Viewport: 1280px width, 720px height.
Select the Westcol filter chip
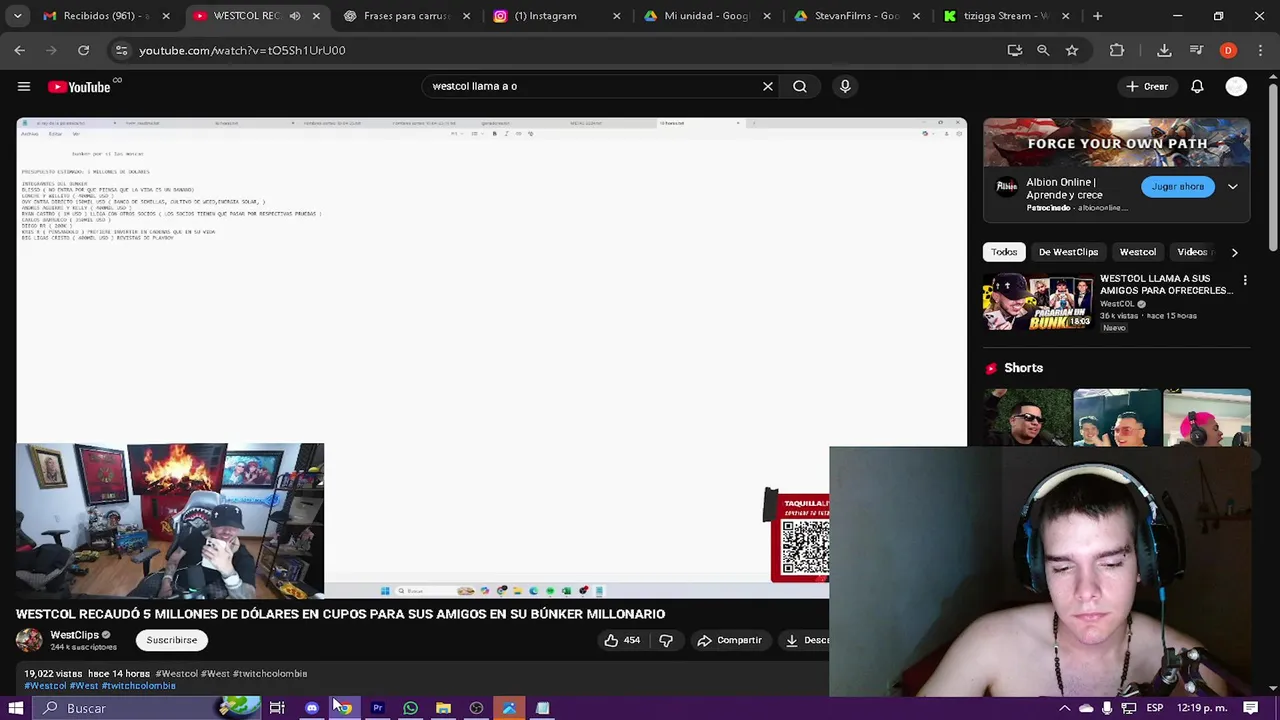pos(1138,252)
